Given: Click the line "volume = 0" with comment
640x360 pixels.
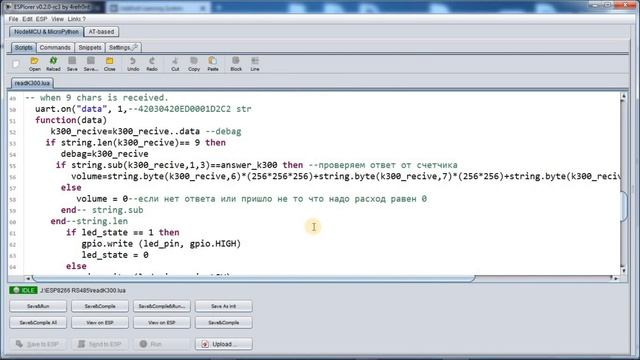Looking at the screenshot, I should 251,199.
